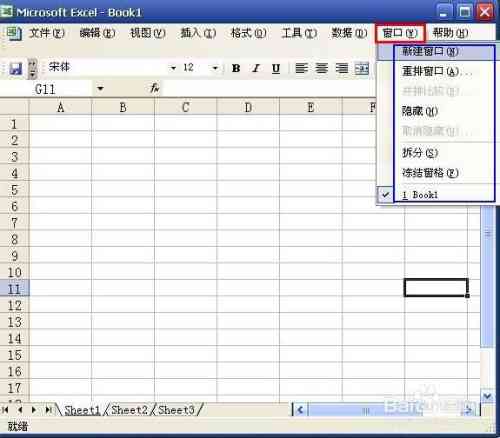Toggle Italic formatting button
500x438 pixels.
point(256,68)
